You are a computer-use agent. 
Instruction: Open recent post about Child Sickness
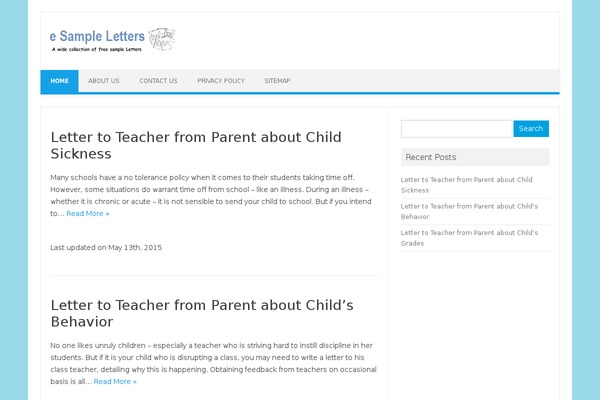tap(466, 185)
